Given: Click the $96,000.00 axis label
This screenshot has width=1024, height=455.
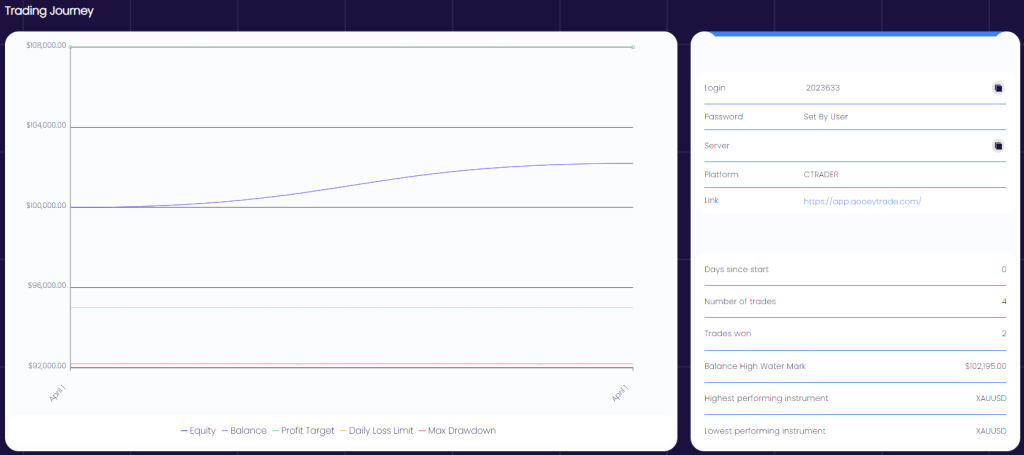Looking at the screenshot, I should [46, 286].
